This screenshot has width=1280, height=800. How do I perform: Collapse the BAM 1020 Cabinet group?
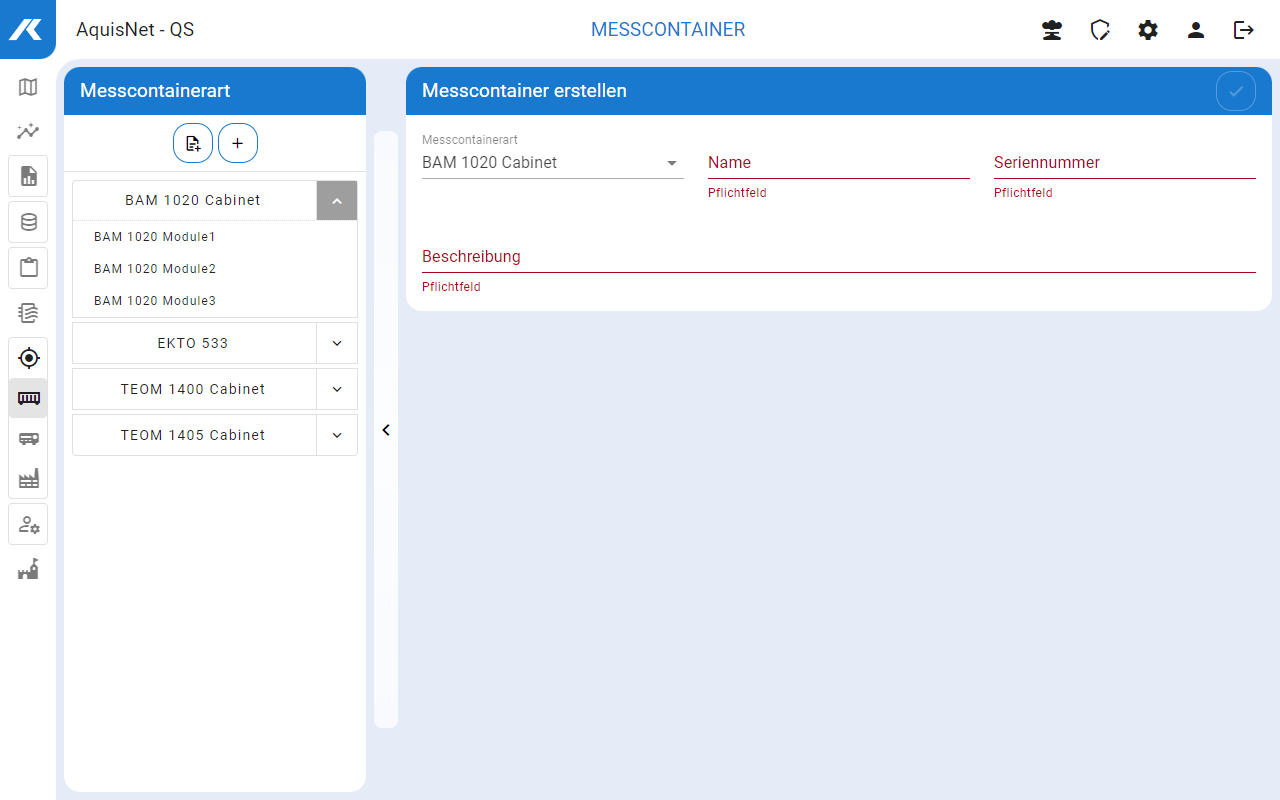(337, 201)
